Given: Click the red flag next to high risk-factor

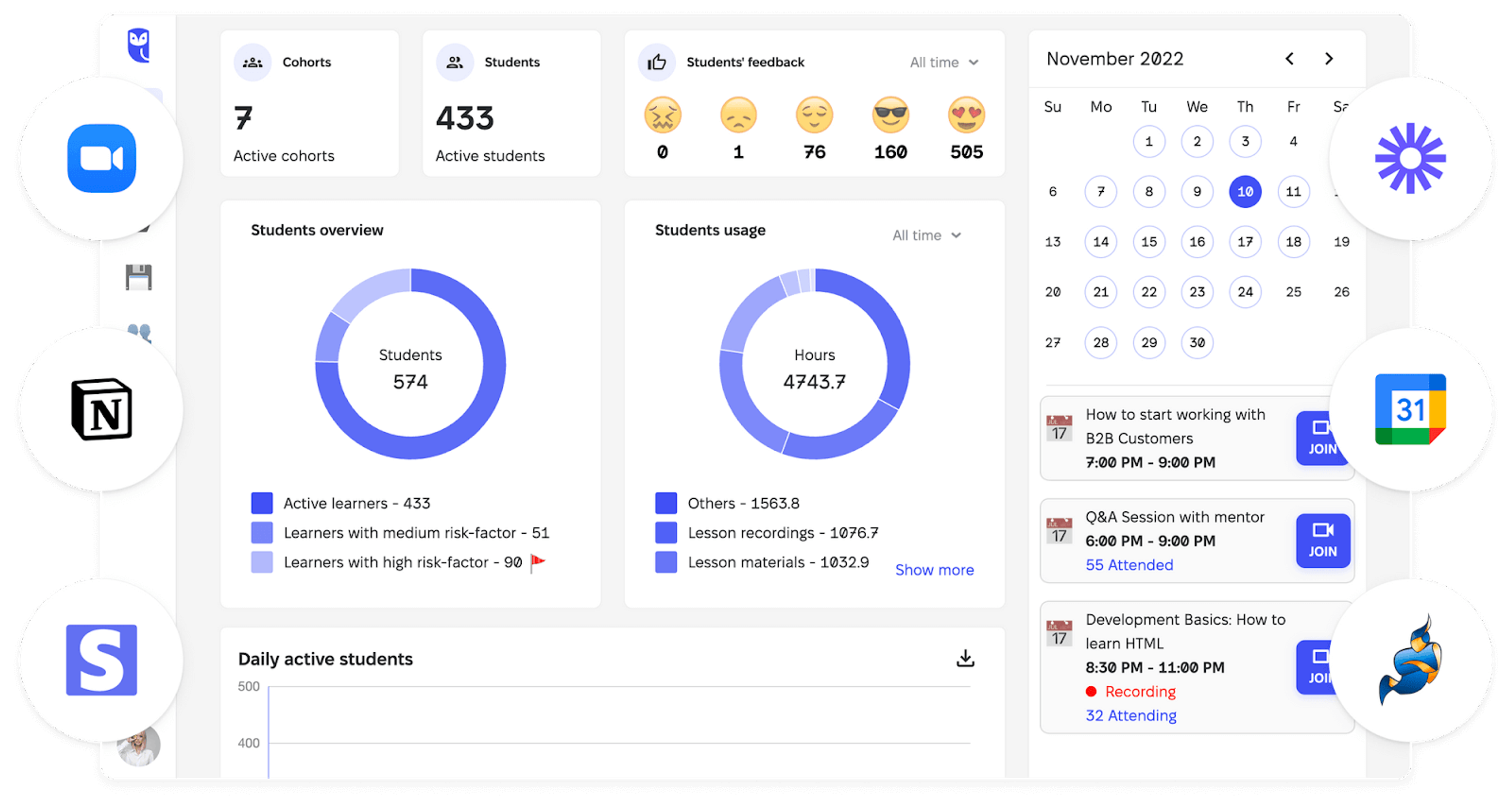Looking at the screenshot, I should coord(537,562).
